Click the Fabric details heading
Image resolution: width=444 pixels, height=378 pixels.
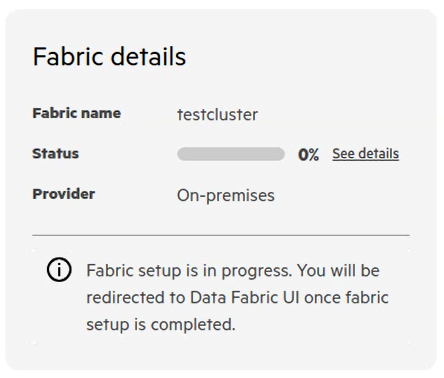coord(109,56)
